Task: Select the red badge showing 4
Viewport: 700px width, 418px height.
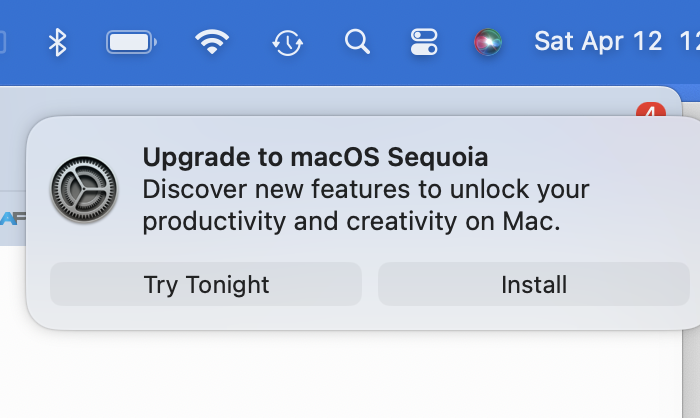Action: 651,110
